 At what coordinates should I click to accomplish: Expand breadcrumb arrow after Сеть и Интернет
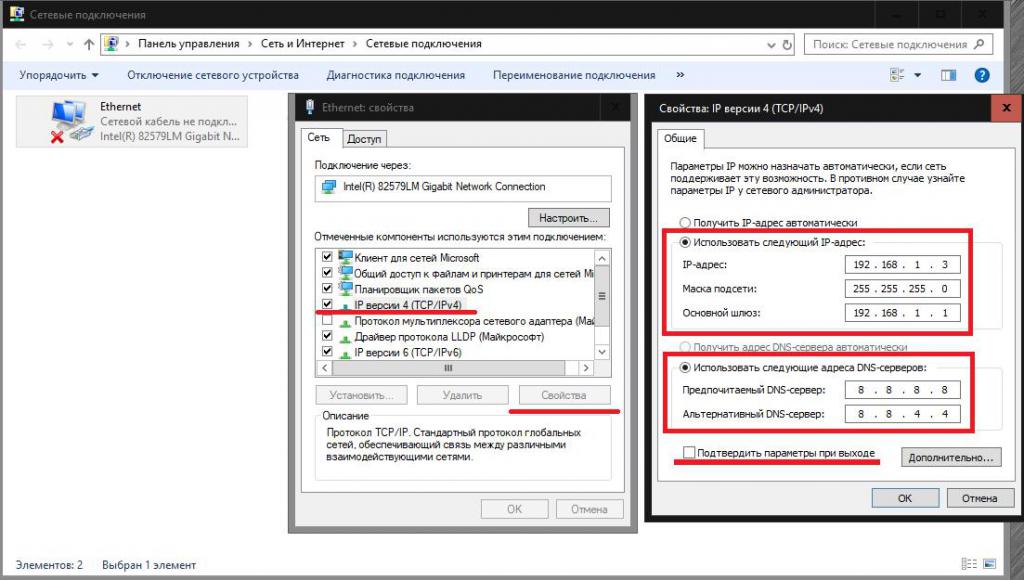355,44
